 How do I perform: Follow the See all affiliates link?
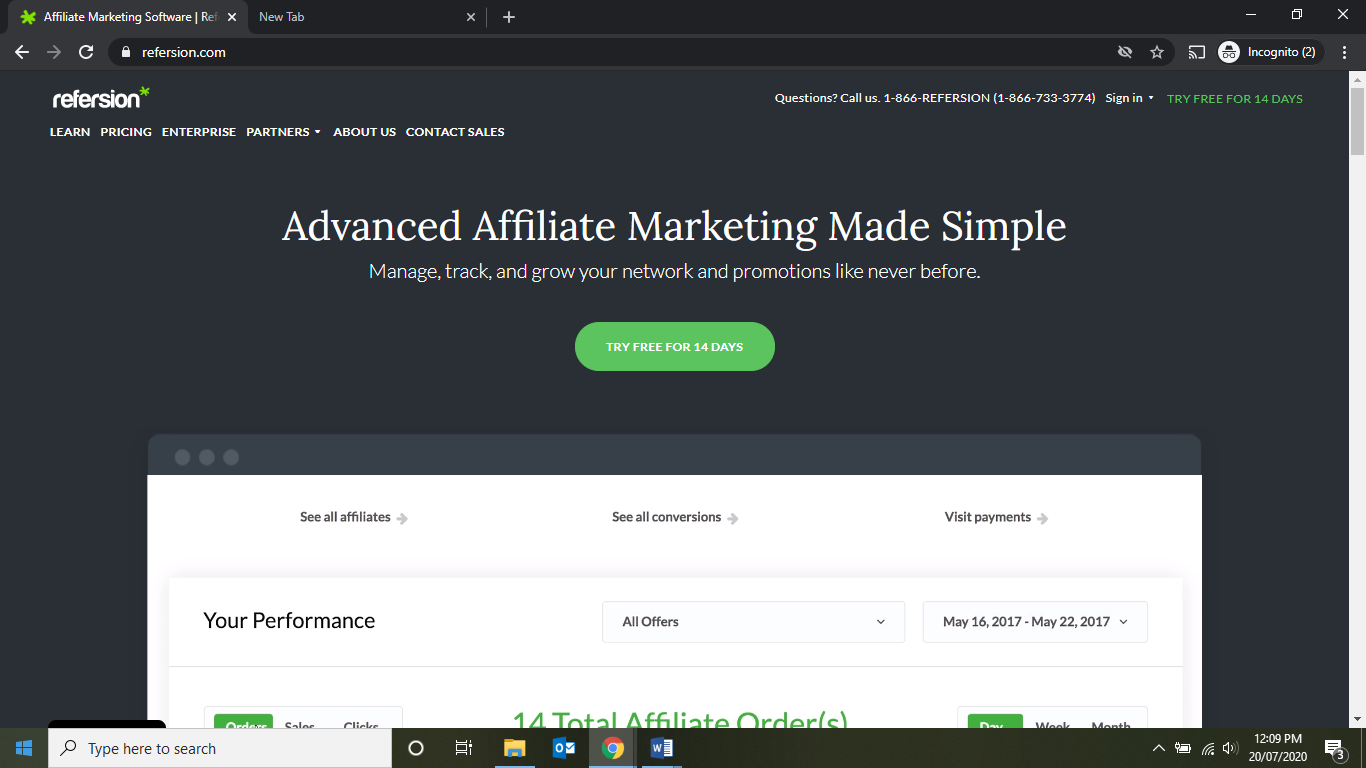354,517
